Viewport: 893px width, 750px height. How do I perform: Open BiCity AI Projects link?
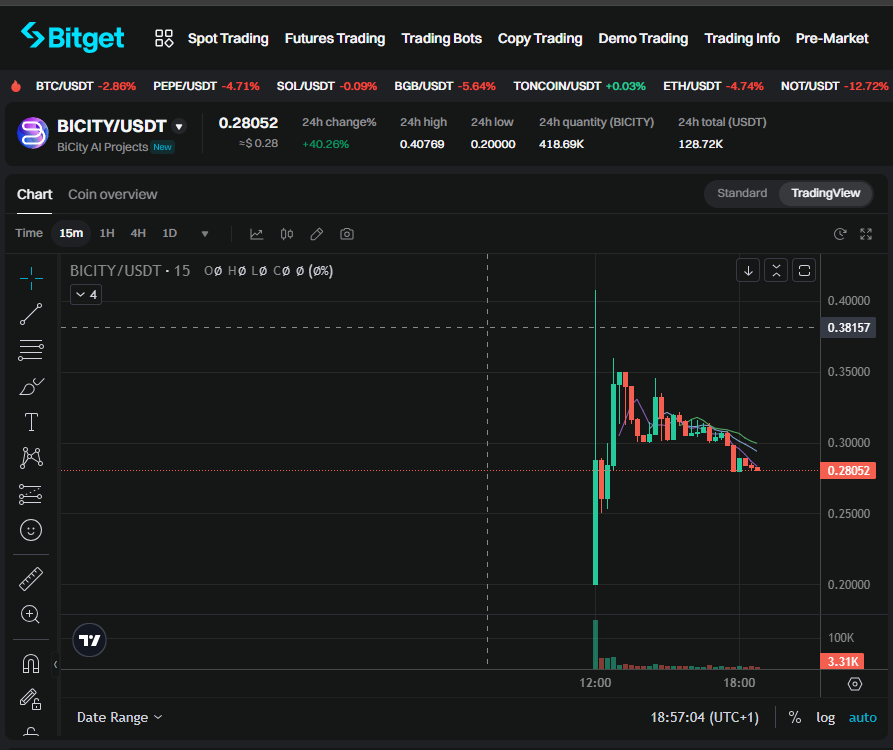click(x=103, y=147)
